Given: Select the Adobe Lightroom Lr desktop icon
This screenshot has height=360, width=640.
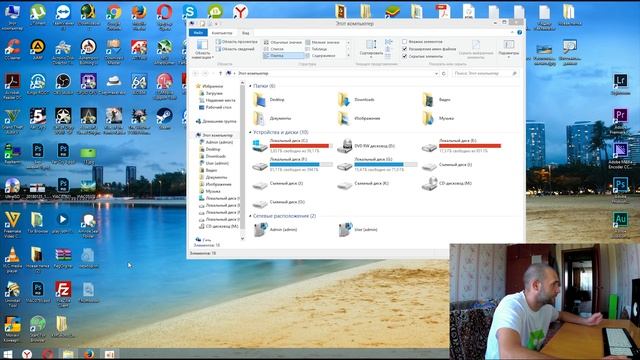Looking at the screenshot, I should 620,83.
